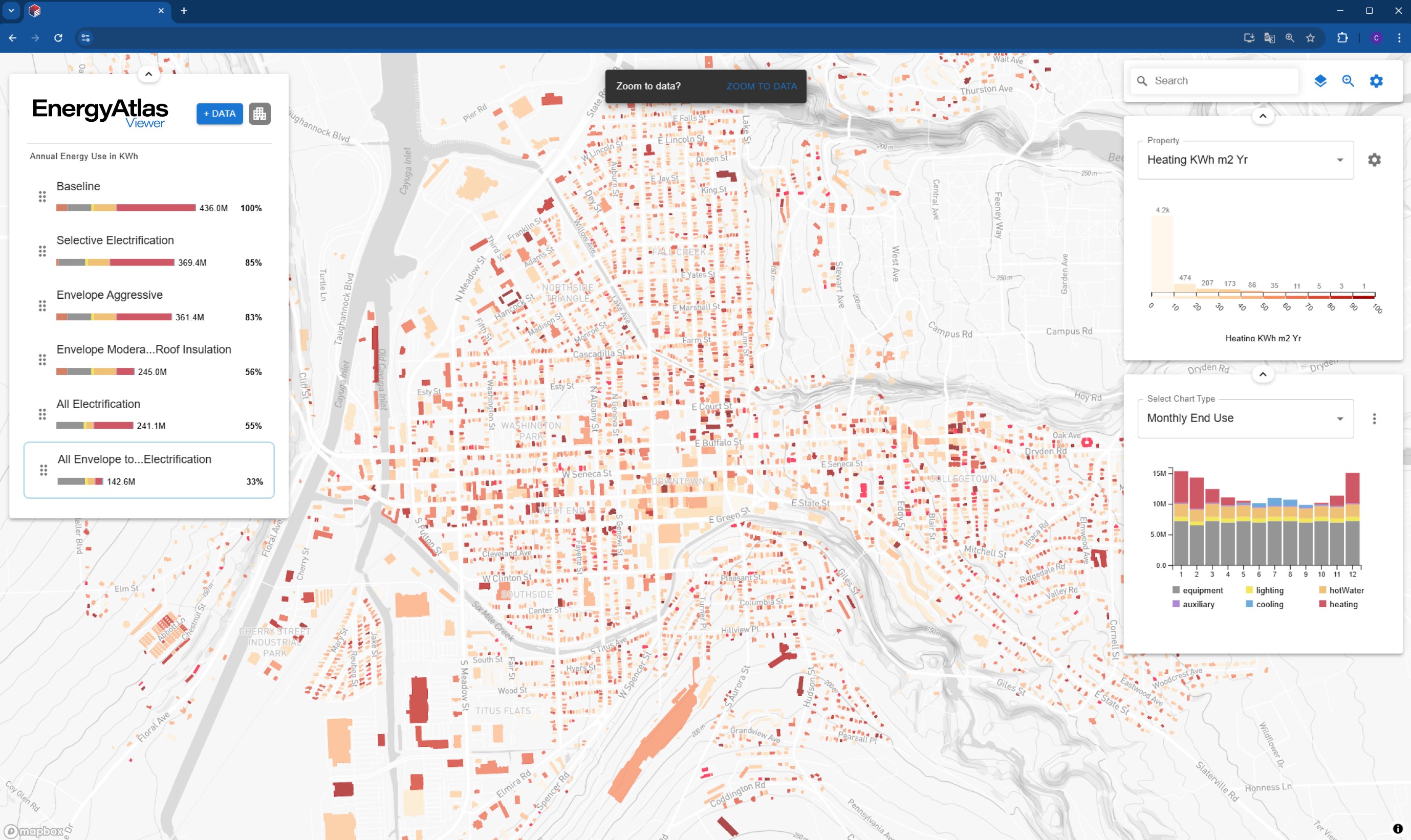The image size is (1411, 840).
Task: Click the + DATA button
Action: [x=219, y=113]
